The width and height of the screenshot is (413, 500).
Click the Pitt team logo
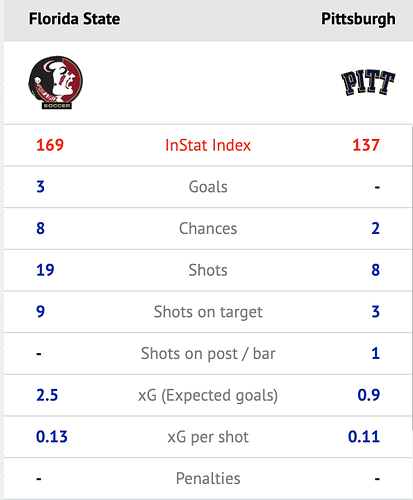pyautogui.click(x=368, y=82)
